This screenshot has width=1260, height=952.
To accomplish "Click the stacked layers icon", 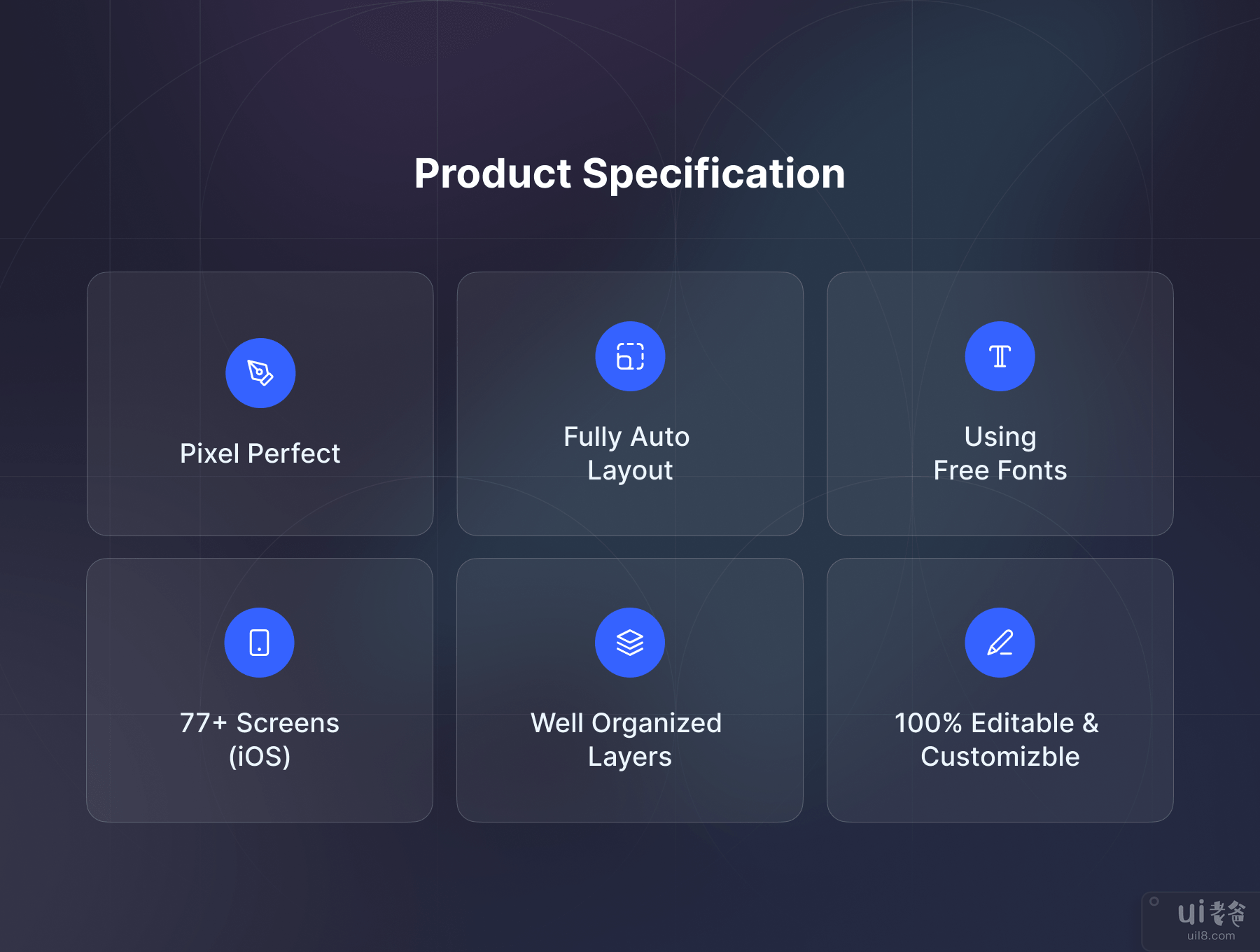I will pyautogui.click(x=630, y=643).
